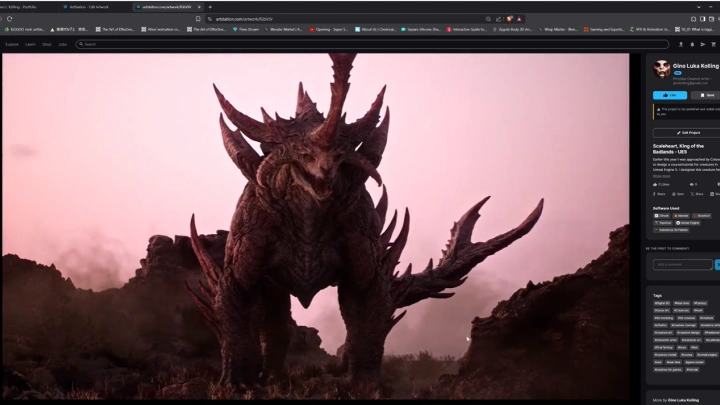Share the artwork on Facebook
Viewport: 720px width, 405px height.
point(659,194)
